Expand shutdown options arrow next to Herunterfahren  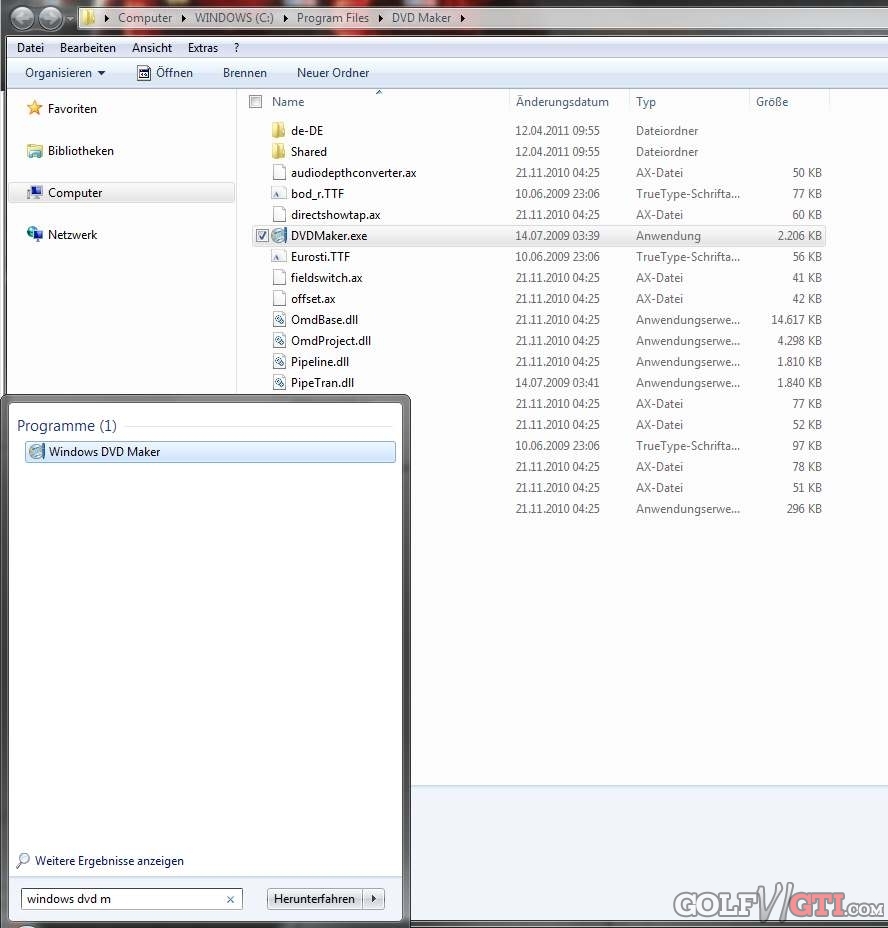point(374,898)
